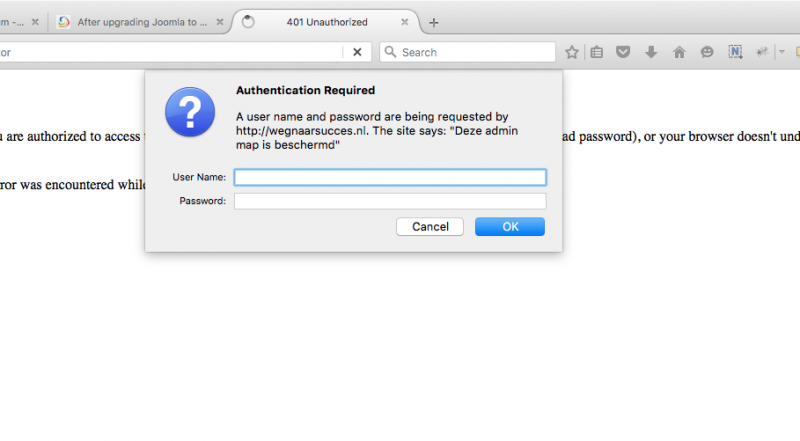
Task: Bookmark this page with the star icon
Action: coord(572,52)
